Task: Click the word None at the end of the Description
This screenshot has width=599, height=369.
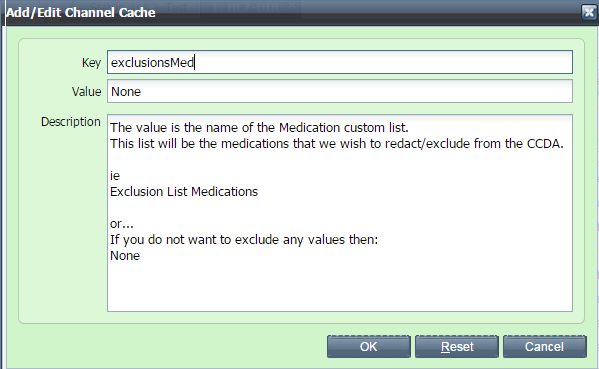Action: [125, 256]
